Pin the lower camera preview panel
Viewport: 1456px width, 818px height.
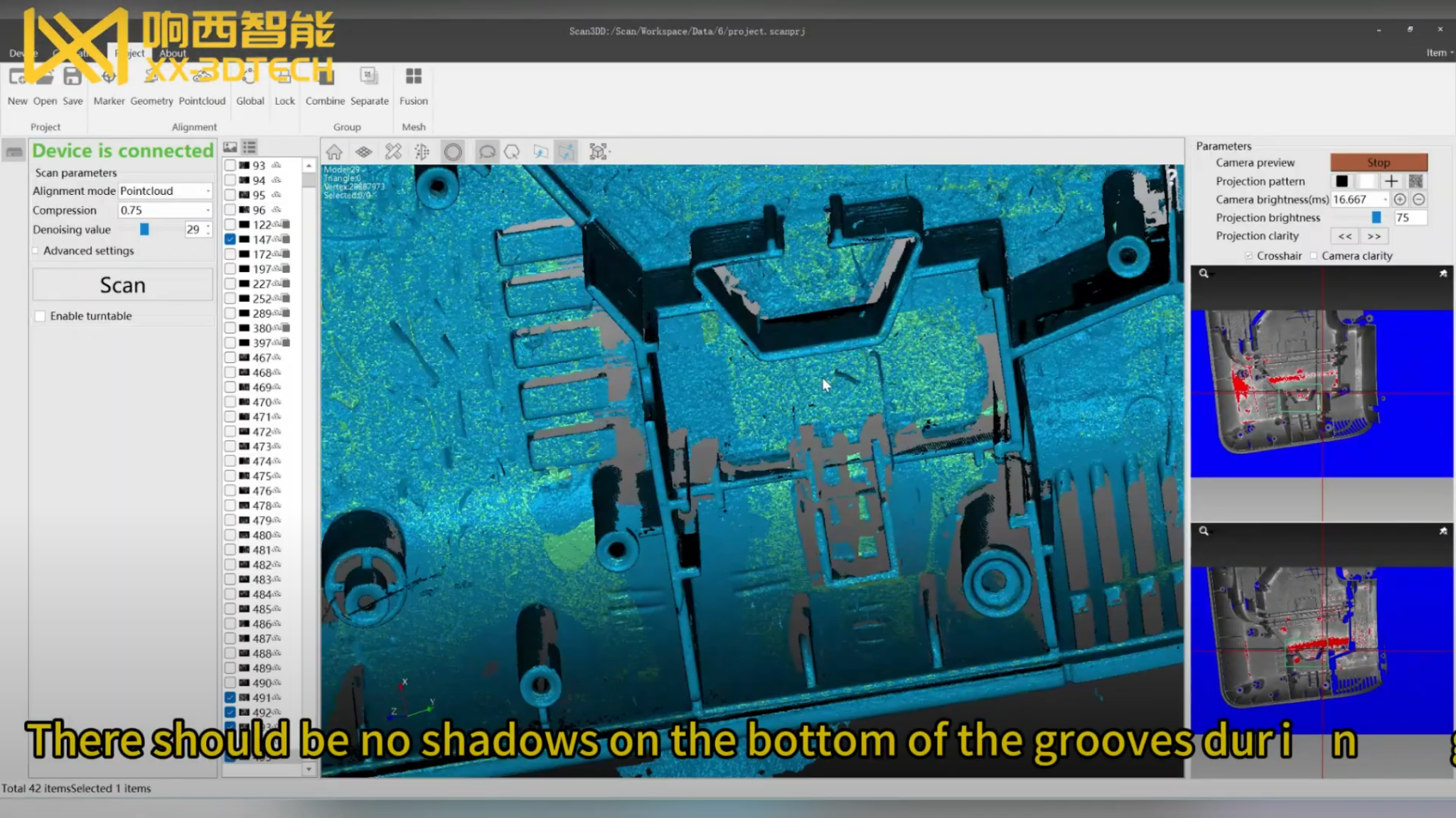[x=1443, y=531]
